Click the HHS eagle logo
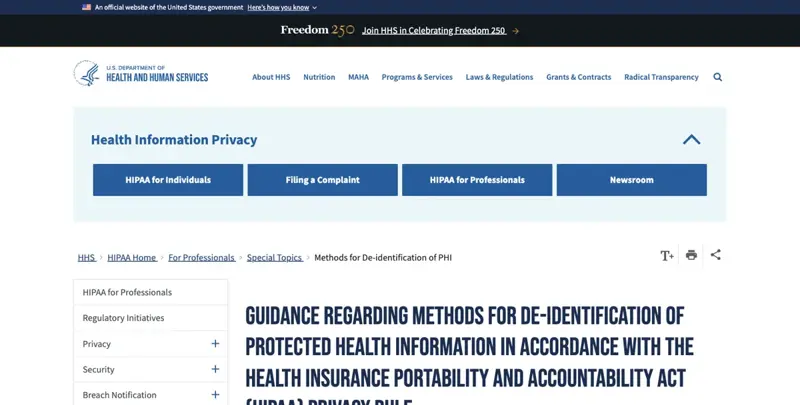Viewport: 800px width, 405px height. tap(87, 73)
